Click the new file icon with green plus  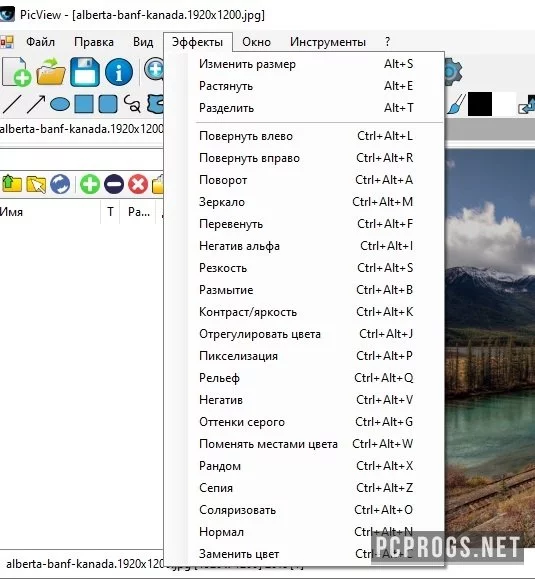17,72
